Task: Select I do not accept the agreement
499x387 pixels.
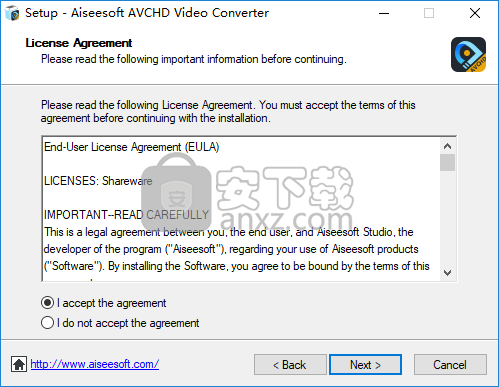Action: coord(120,323)
